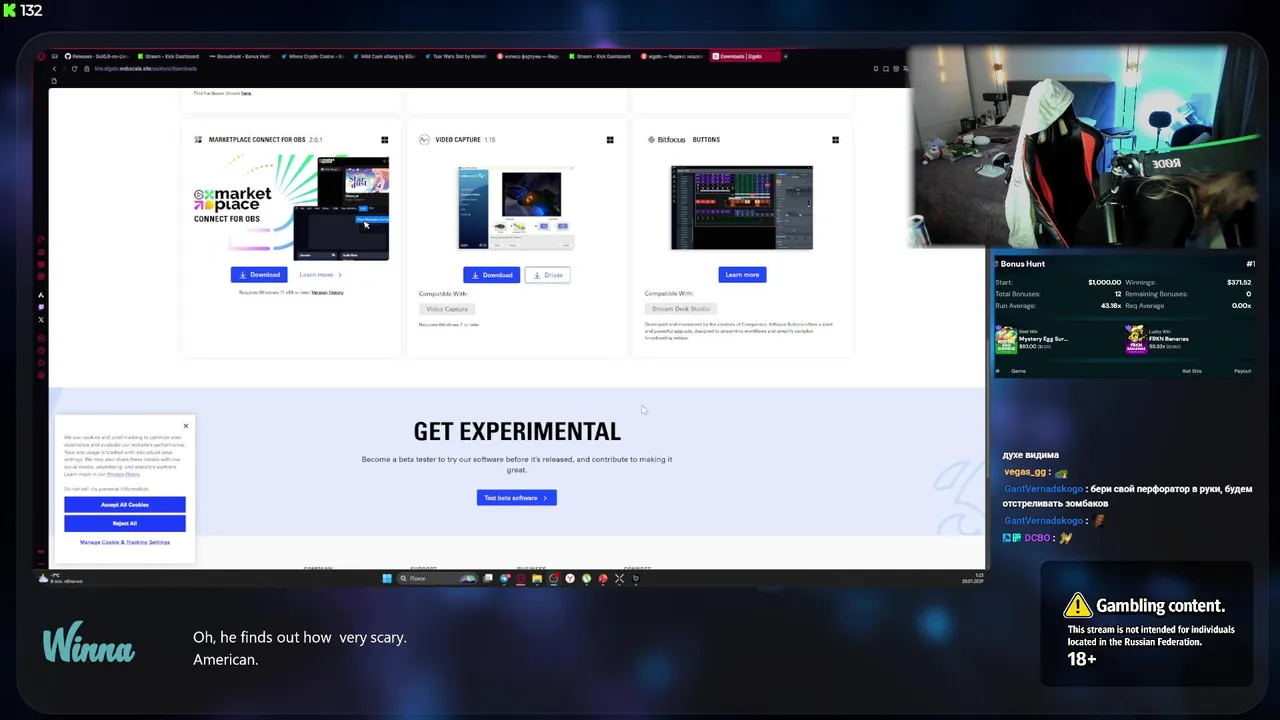Click the Mystery Egg Surprise game thumbnail

pos(1006,340)
